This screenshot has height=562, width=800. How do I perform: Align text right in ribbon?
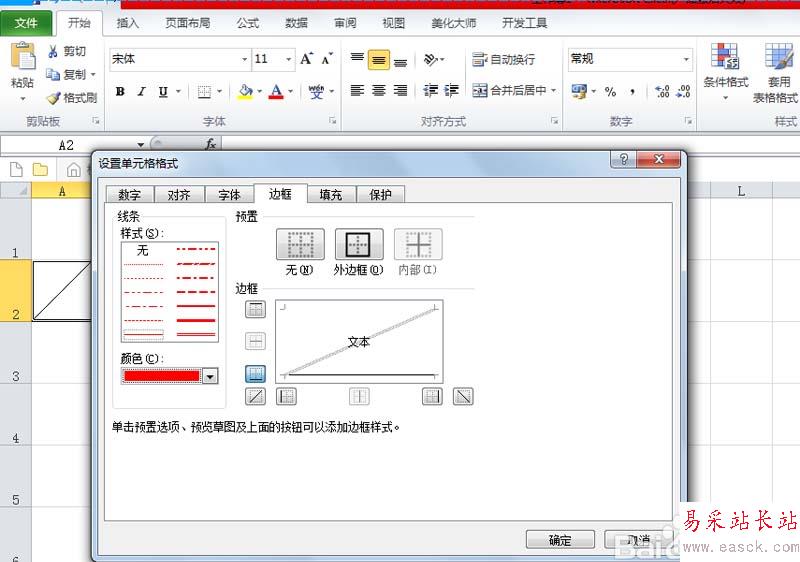[x=401, y=91]
